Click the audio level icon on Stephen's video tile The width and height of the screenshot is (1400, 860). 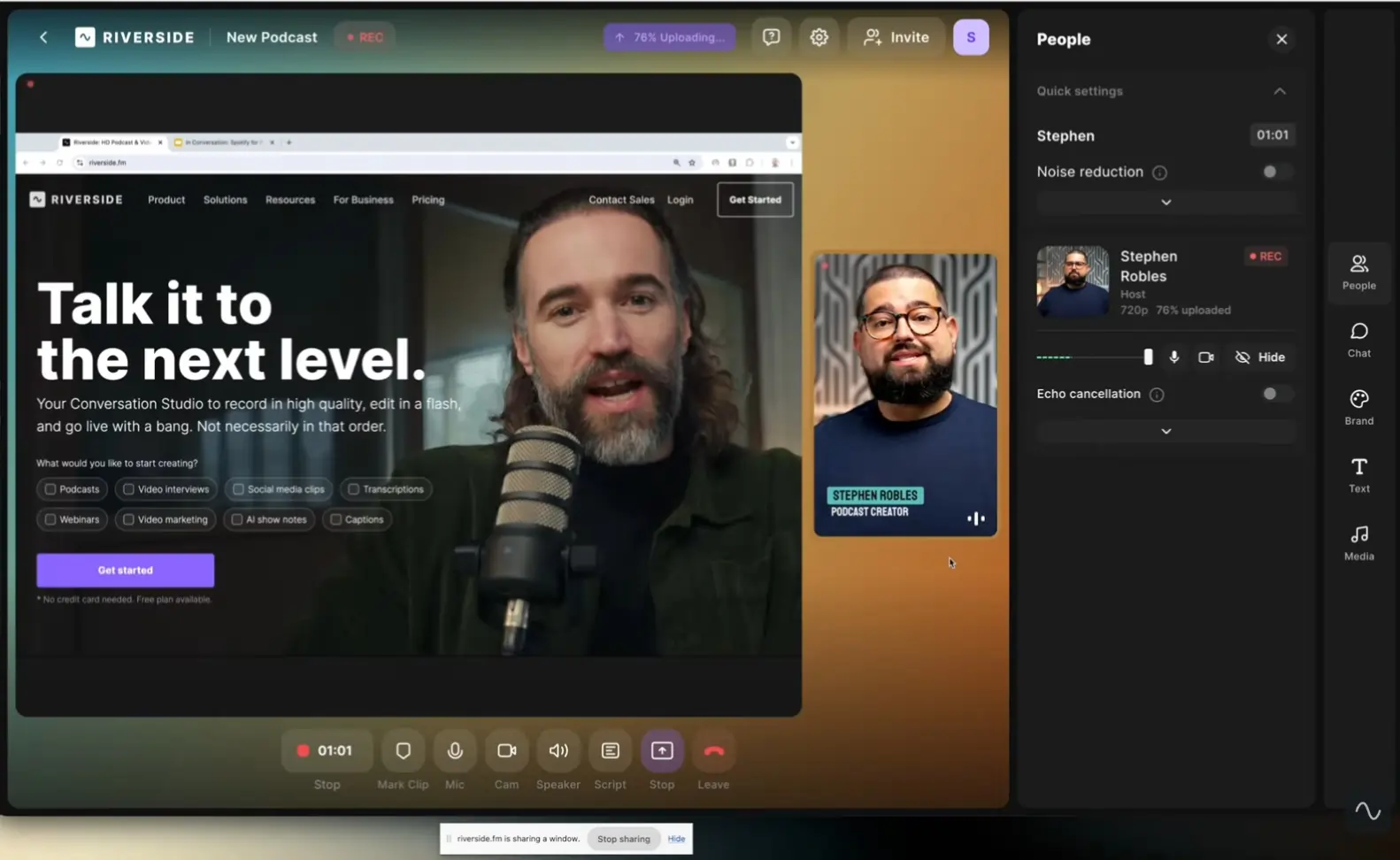(x=975, y=518)
